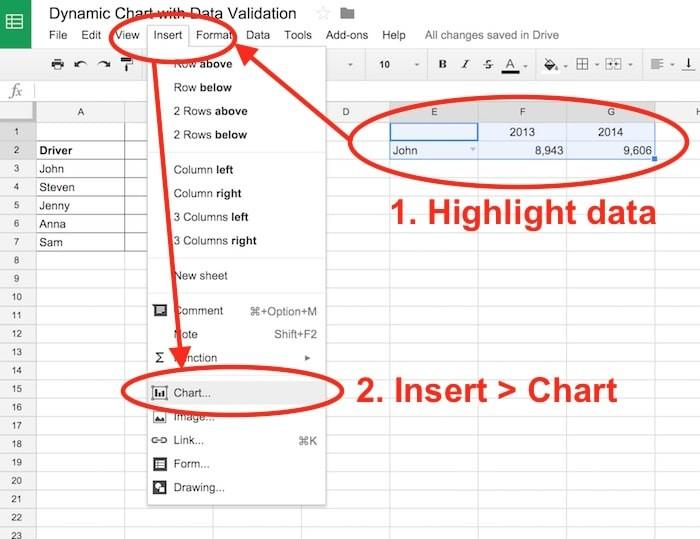
Task: Click the vertical align icon
Action: point(688,64)
